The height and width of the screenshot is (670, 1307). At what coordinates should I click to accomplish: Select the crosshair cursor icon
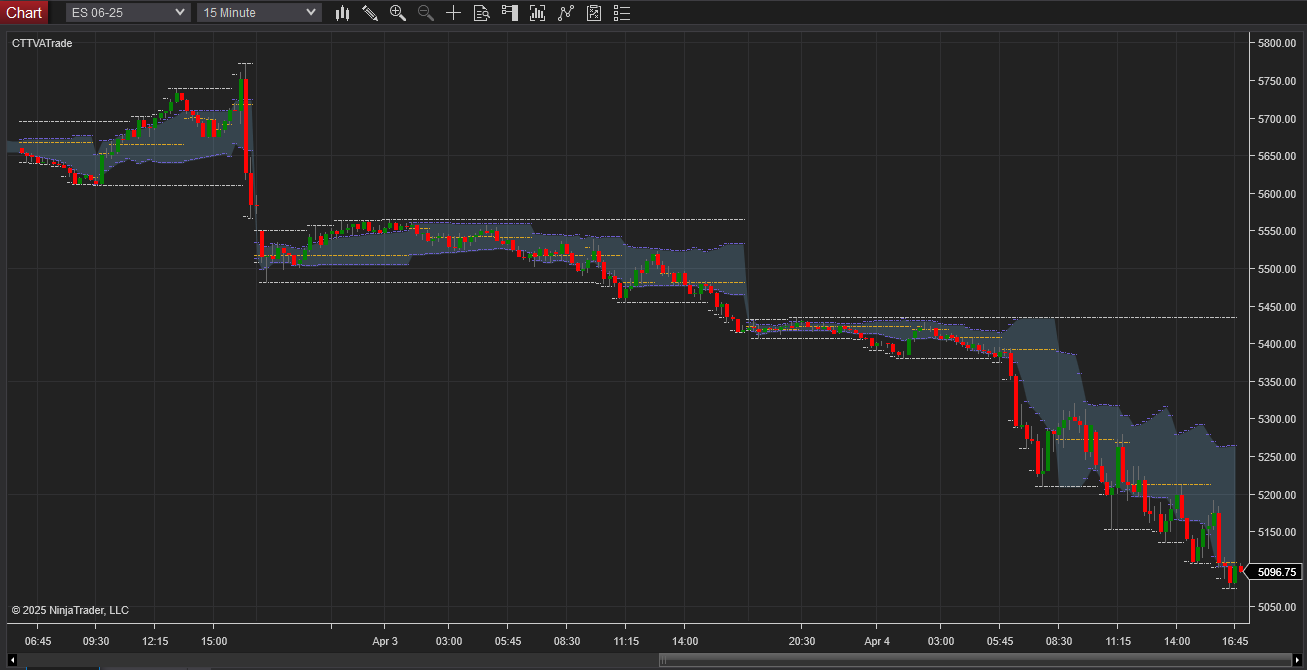click(454, 13)
